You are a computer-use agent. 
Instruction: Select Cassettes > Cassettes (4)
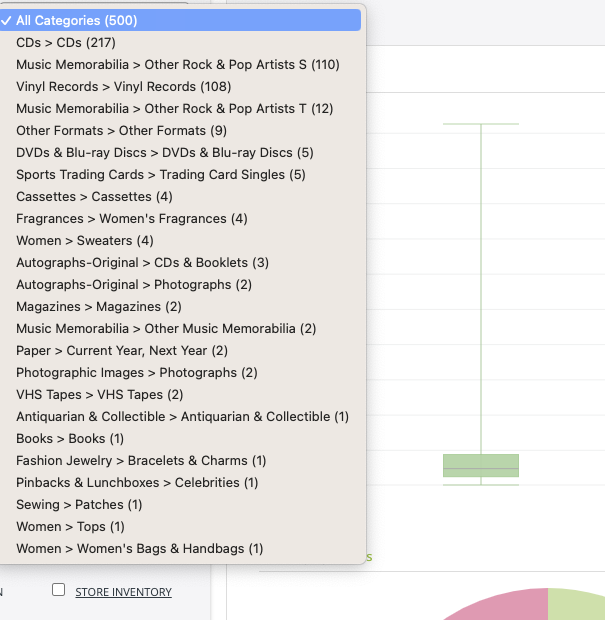pyautogui.click(x=180, y=197)
